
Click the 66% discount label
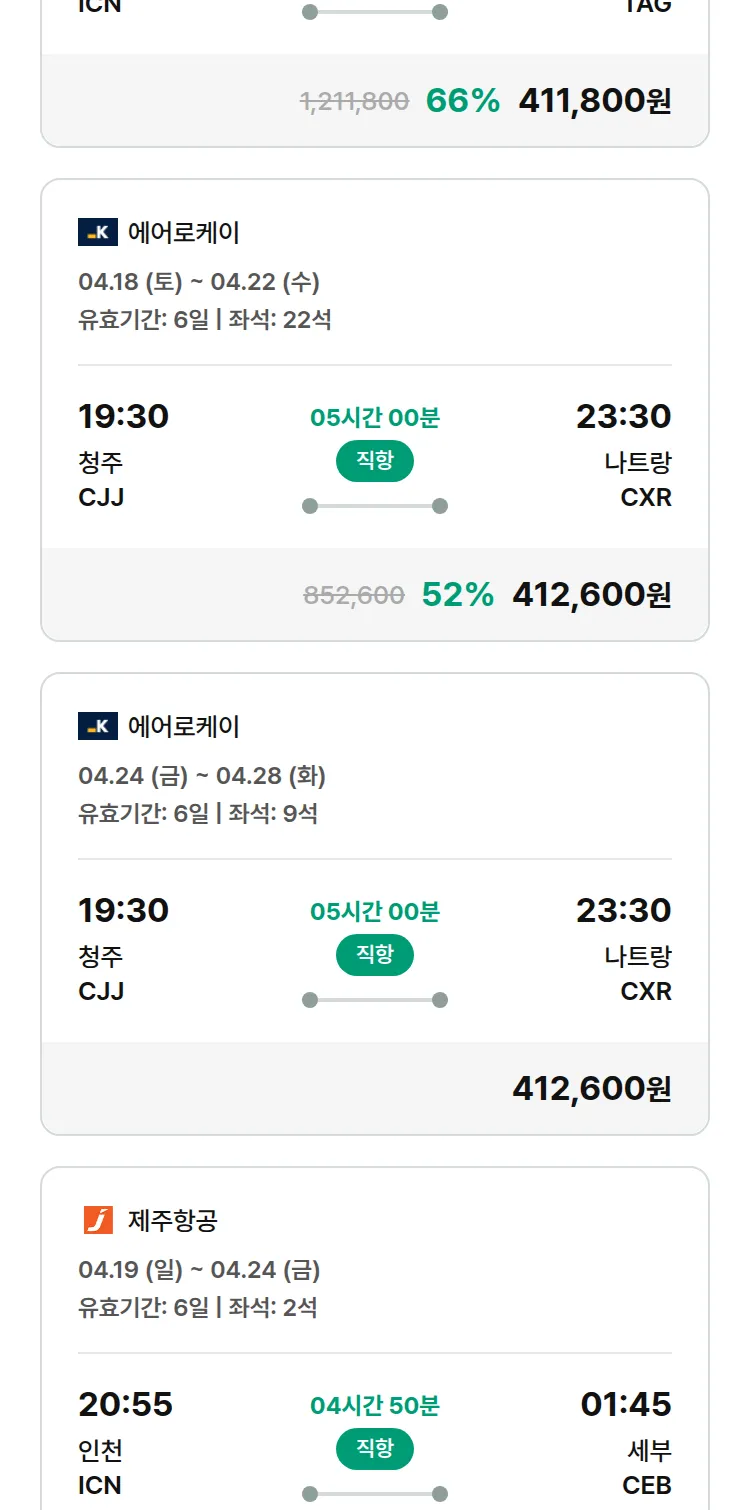coord(462,101)
